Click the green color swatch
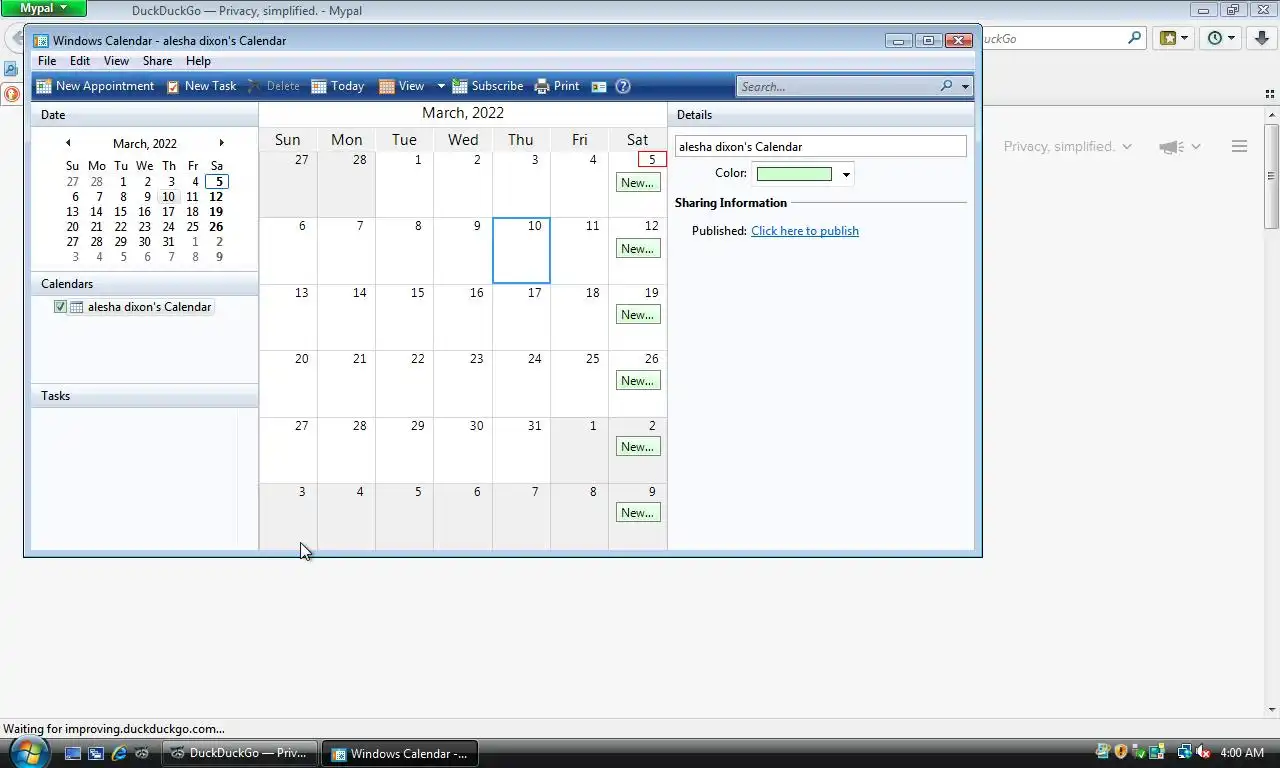The width and height of the screenshot is (1280, 768). point(794,174)
